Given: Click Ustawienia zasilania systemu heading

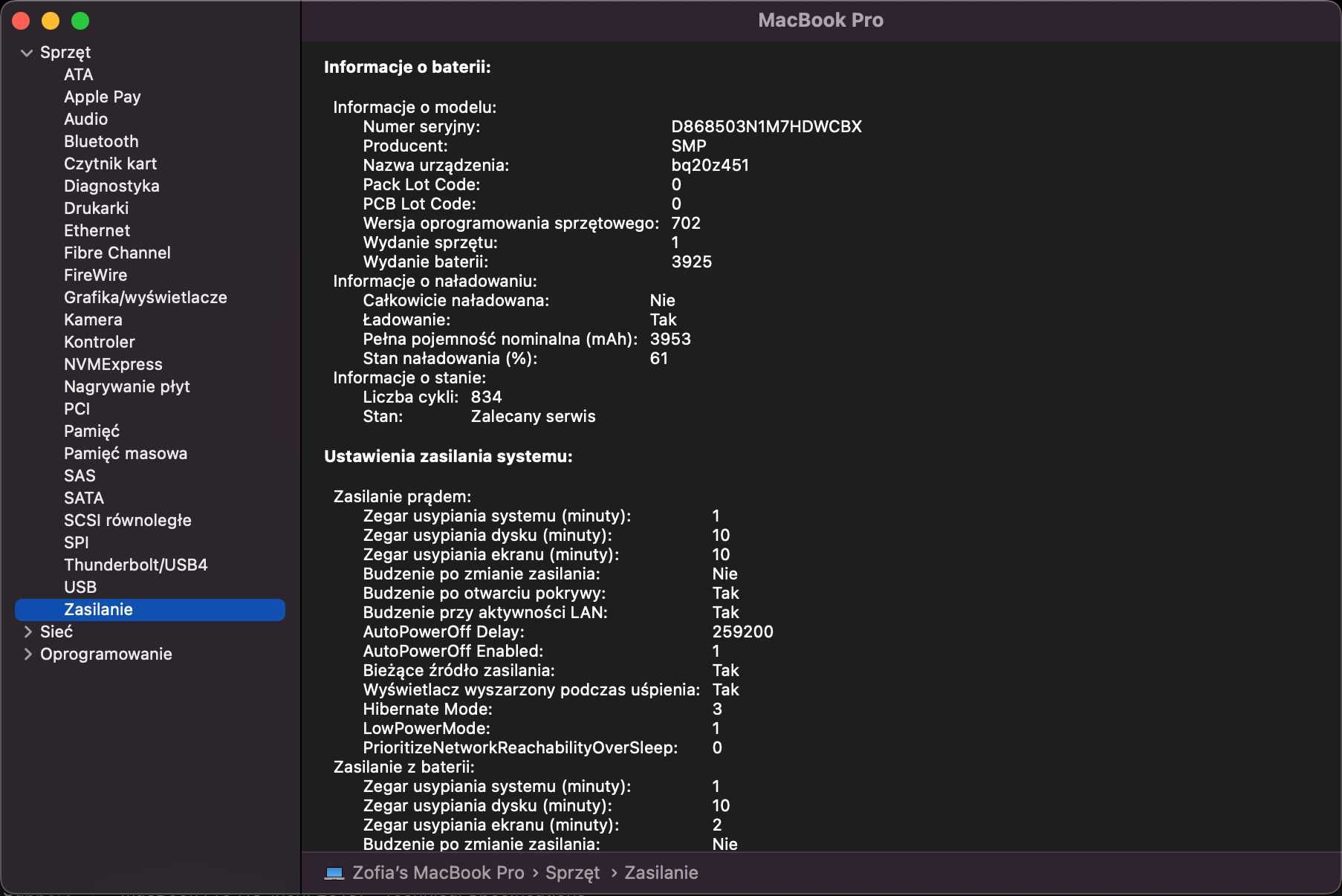Looking at the screenshot, I should (448, 456).
